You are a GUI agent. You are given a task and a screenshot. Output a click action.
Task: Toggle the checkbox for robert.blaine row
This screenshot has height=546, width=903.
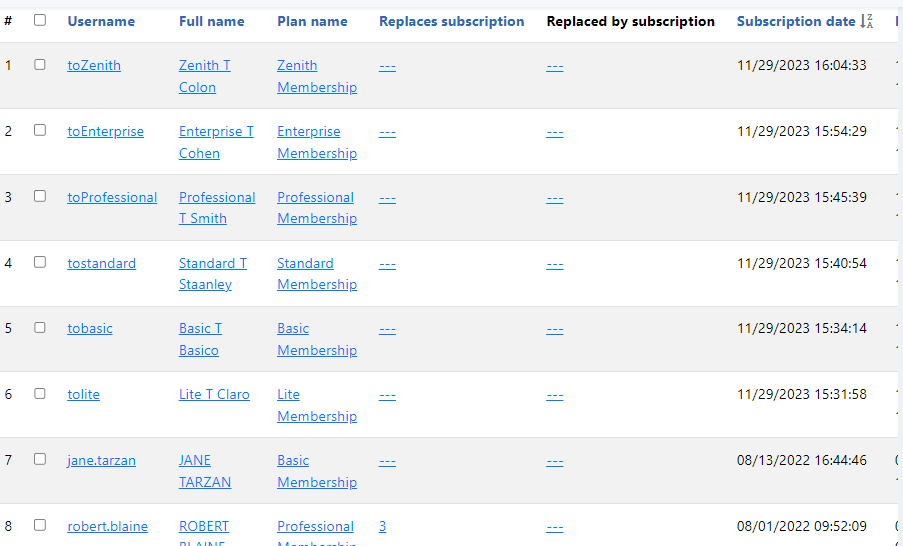coord(40,525)
